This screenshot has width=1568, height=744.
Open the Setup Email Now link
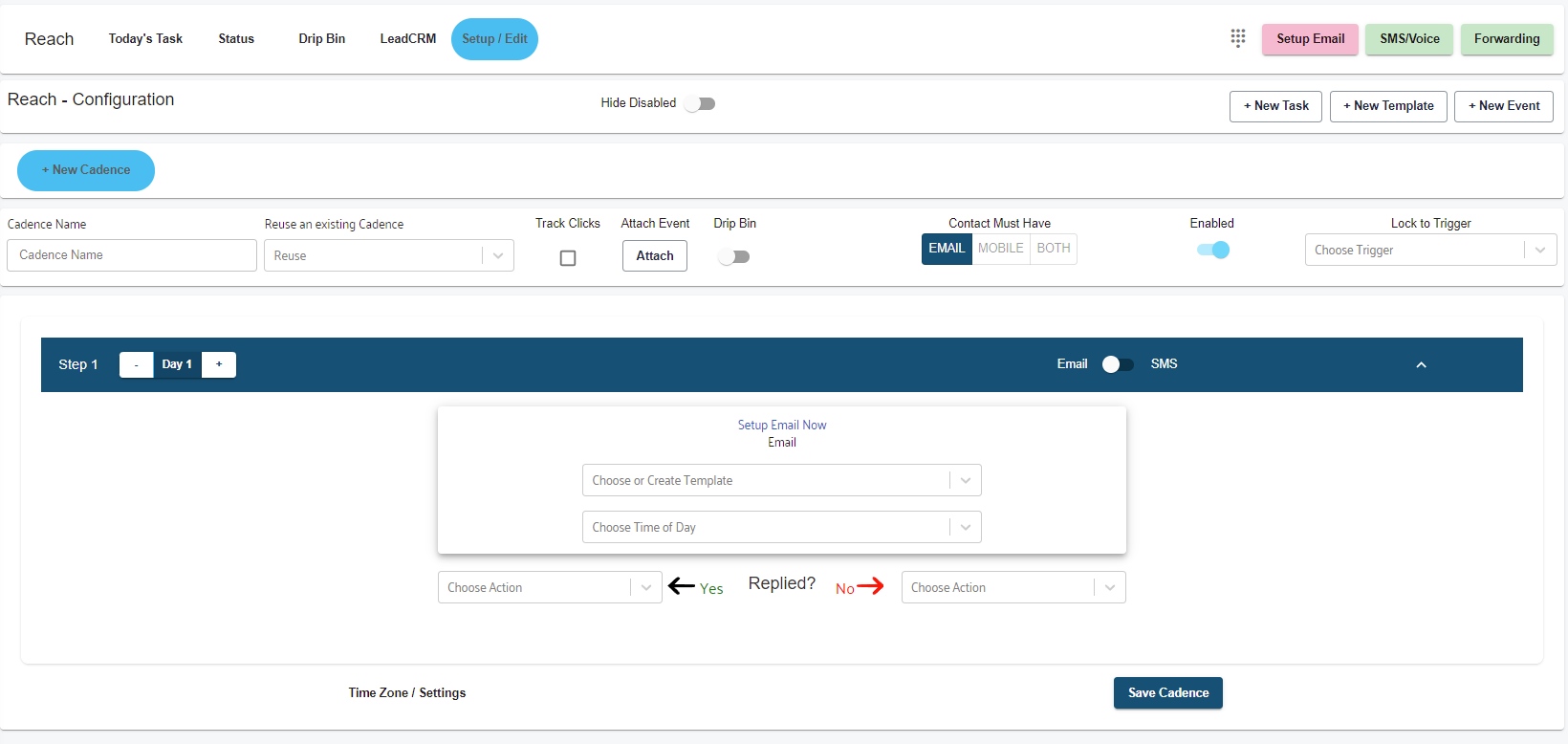(782, 425)
